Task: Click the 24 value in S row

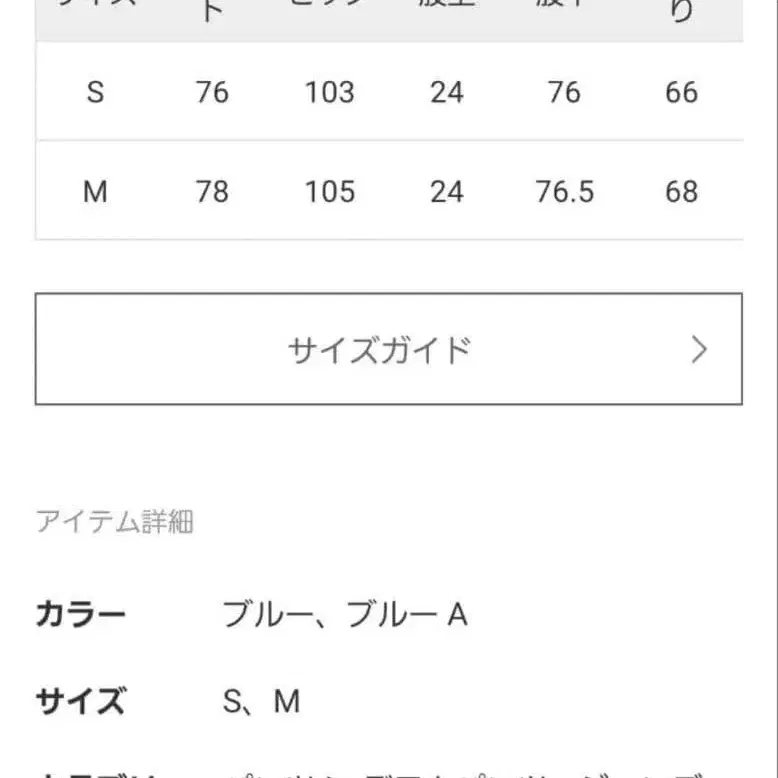Action: pos(446,92)
